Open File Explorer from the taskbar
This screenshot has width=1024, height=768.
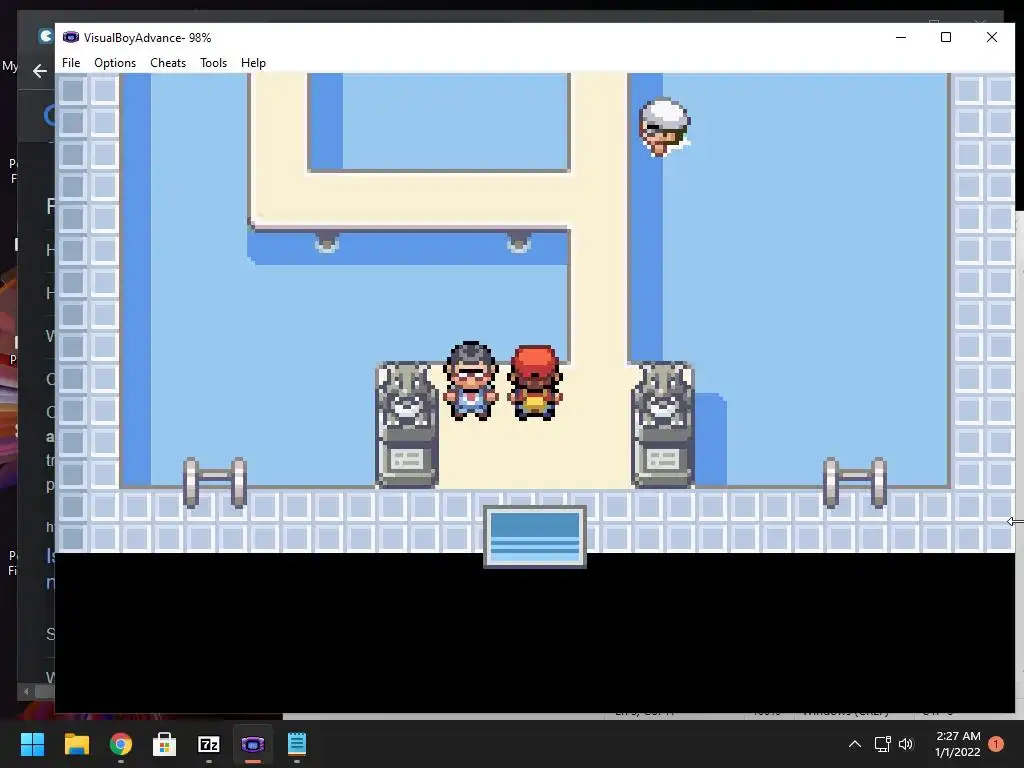pos(76,744)
